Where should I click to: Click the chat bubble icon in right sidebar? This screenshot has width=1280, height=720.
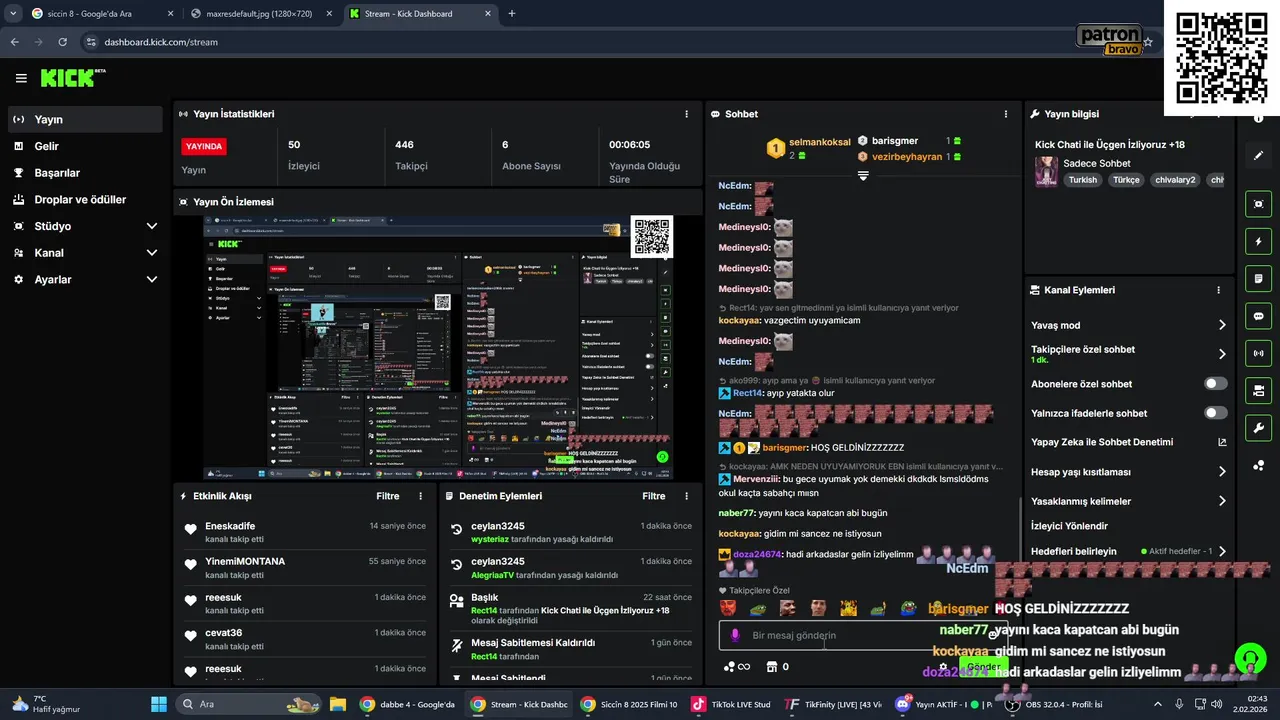1258,316
